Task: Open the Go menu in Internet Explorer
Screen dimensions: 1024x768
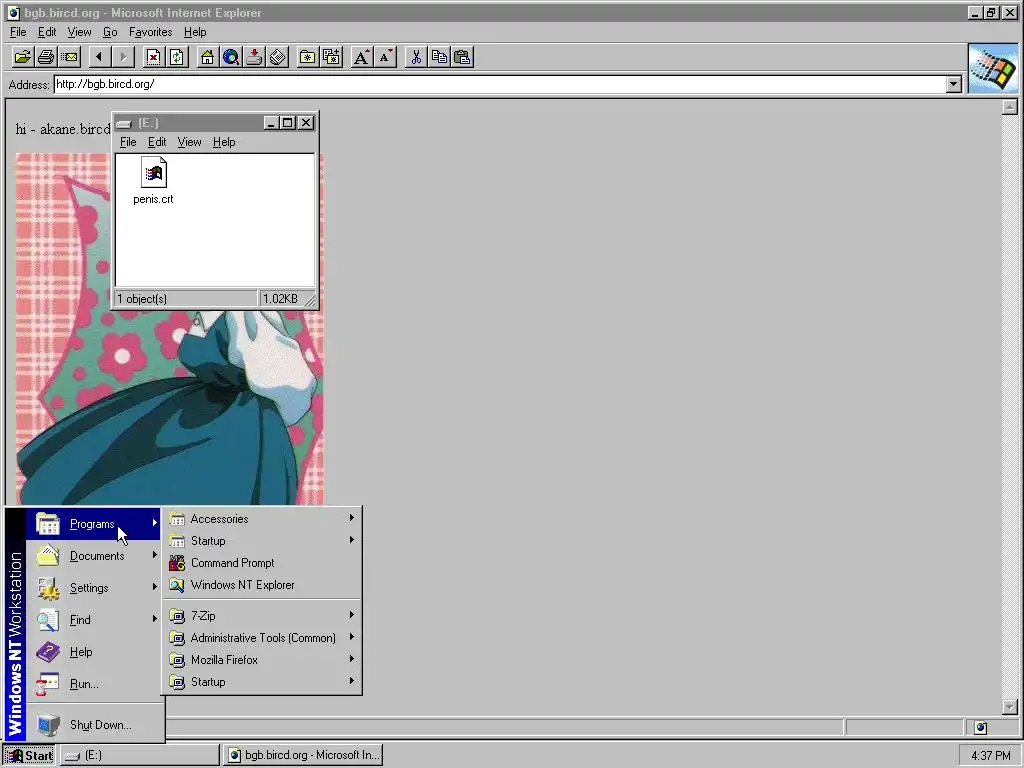Action: pos(110,32)
